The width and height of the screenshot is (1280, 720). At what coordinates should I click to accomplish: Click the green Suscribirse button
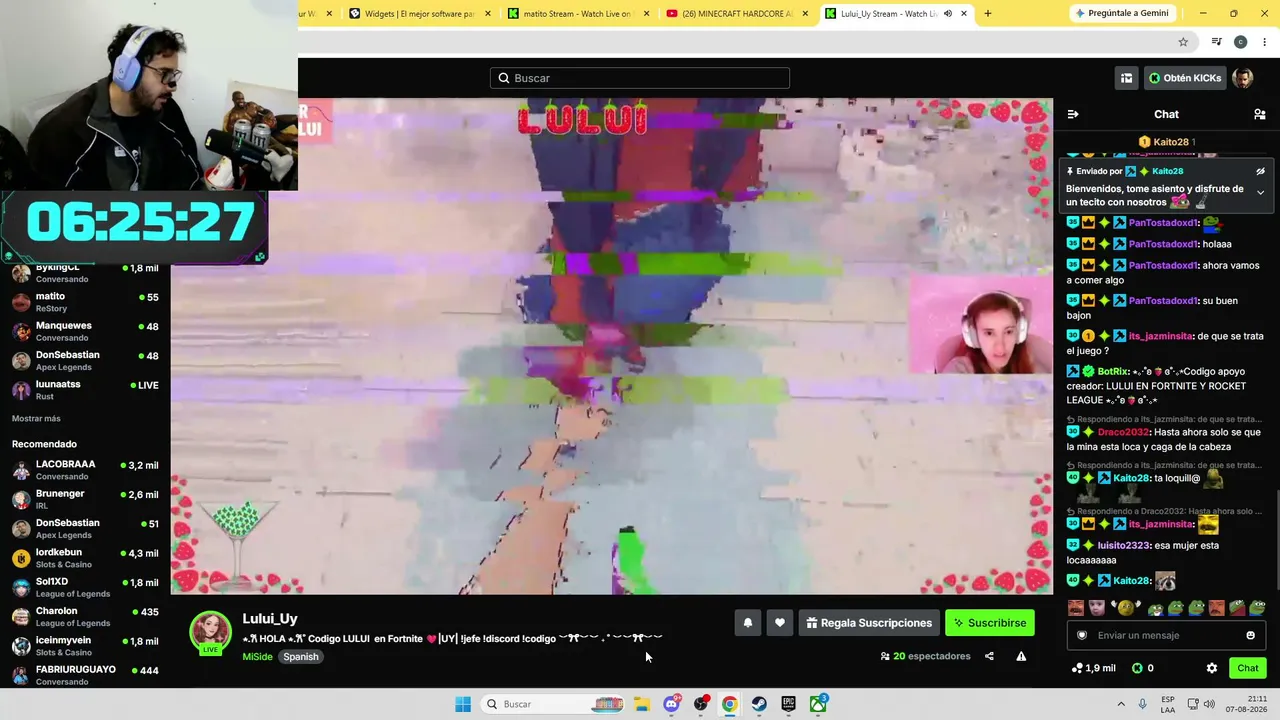tap(990, 623)
